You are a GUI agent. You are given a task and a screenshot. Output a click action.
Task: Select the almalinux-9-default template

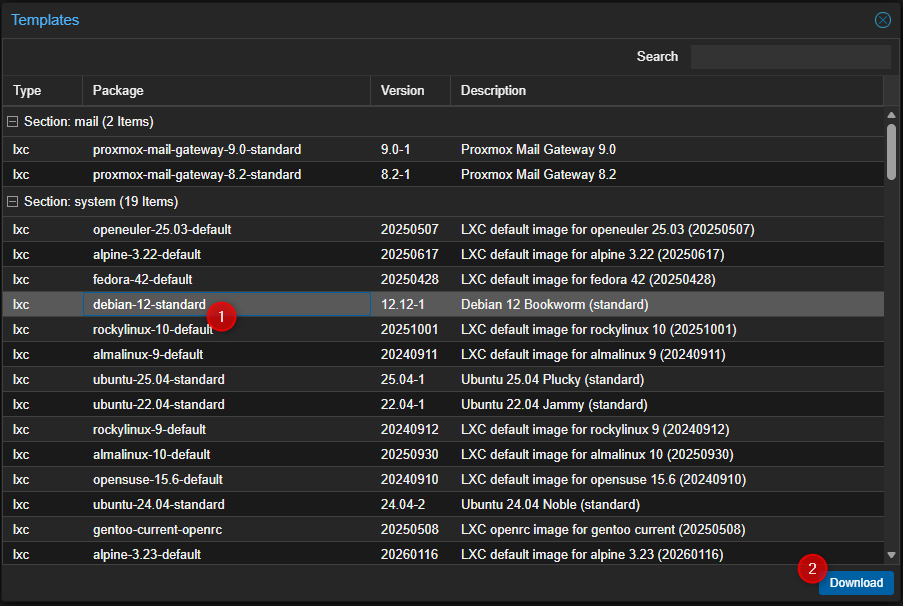200,354
